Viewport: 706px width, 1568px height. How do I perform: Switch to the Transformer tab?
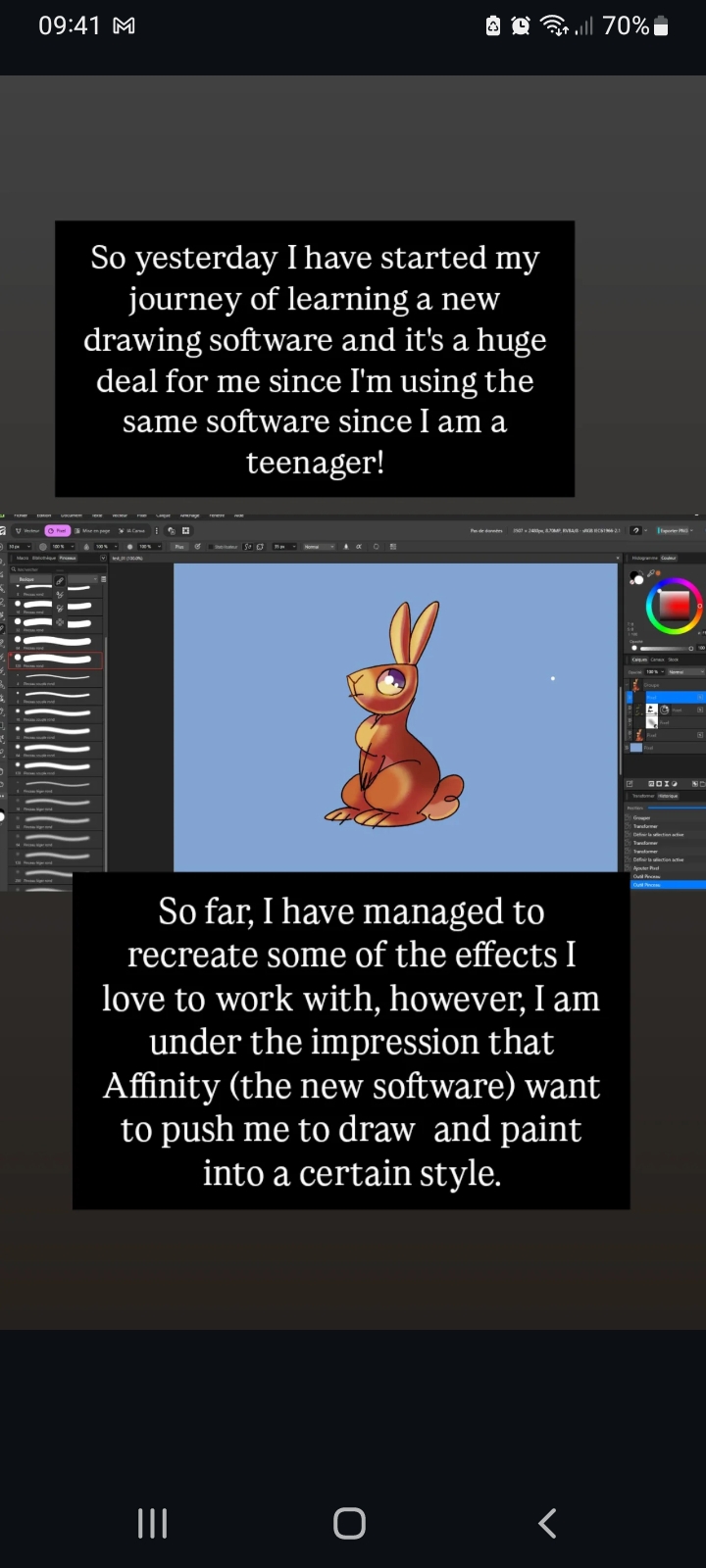click(642, 796)
